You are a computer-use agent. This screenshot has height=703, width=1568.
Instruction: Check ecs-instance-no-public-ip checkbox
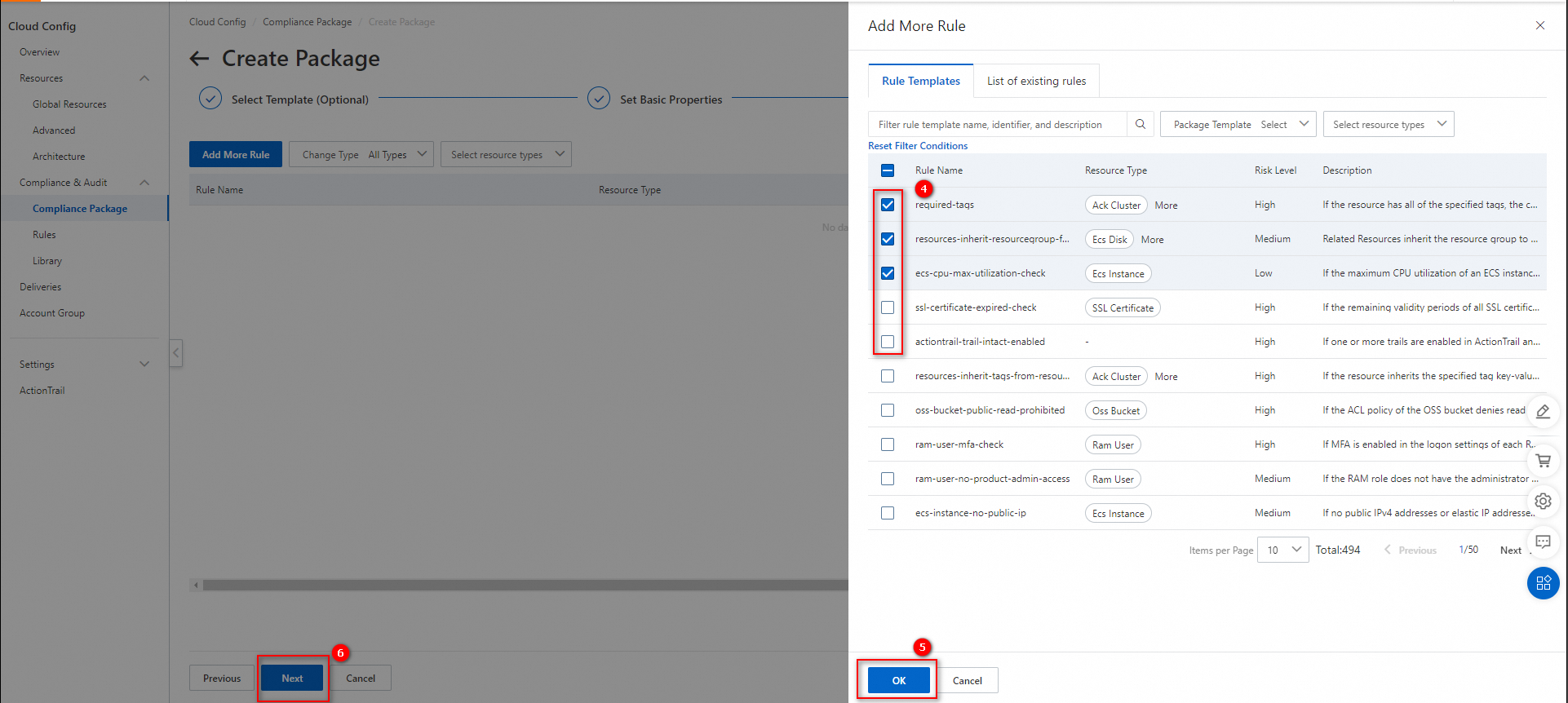click(888, 513)
